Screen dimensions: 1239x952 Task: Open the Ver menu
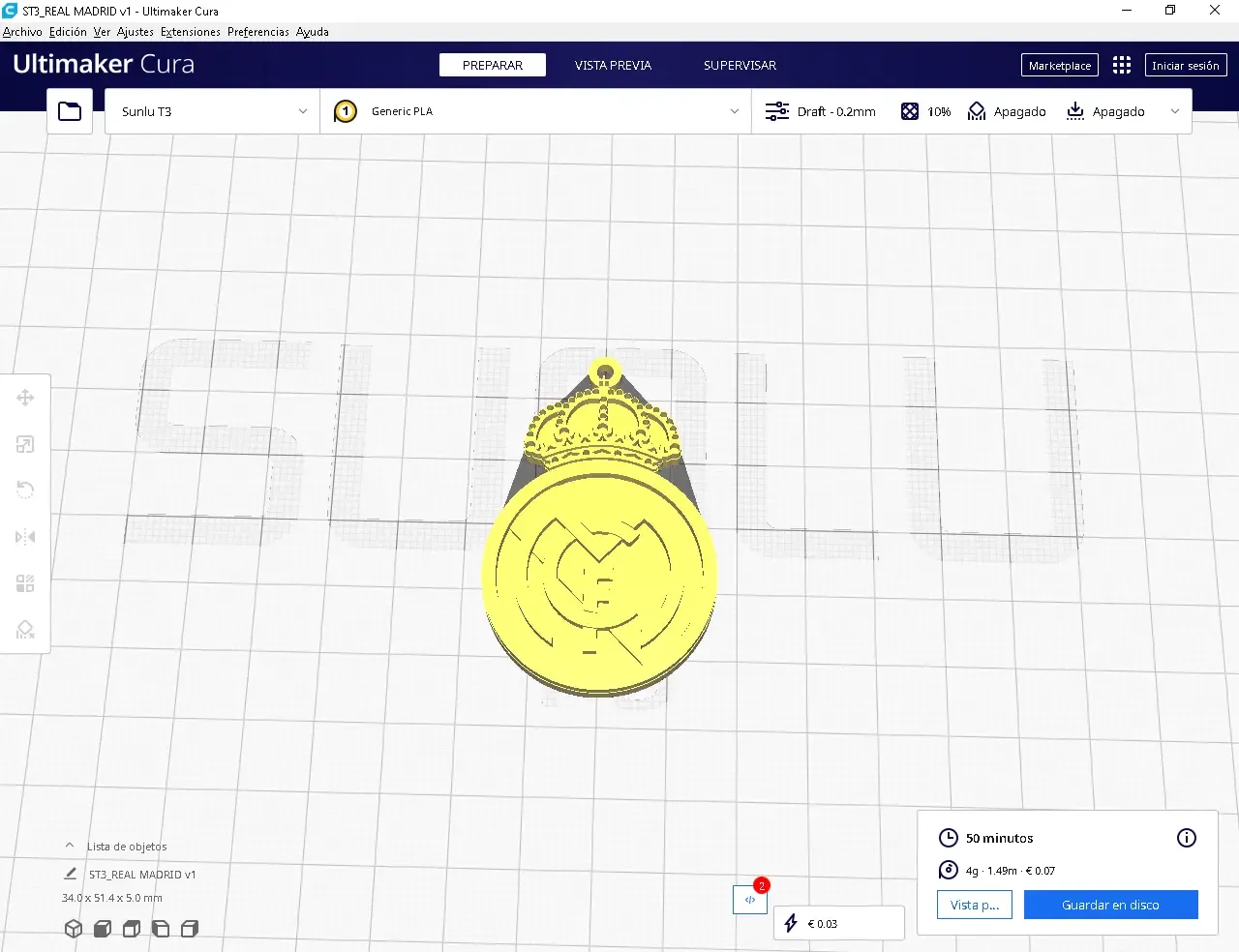coord(102,32)
